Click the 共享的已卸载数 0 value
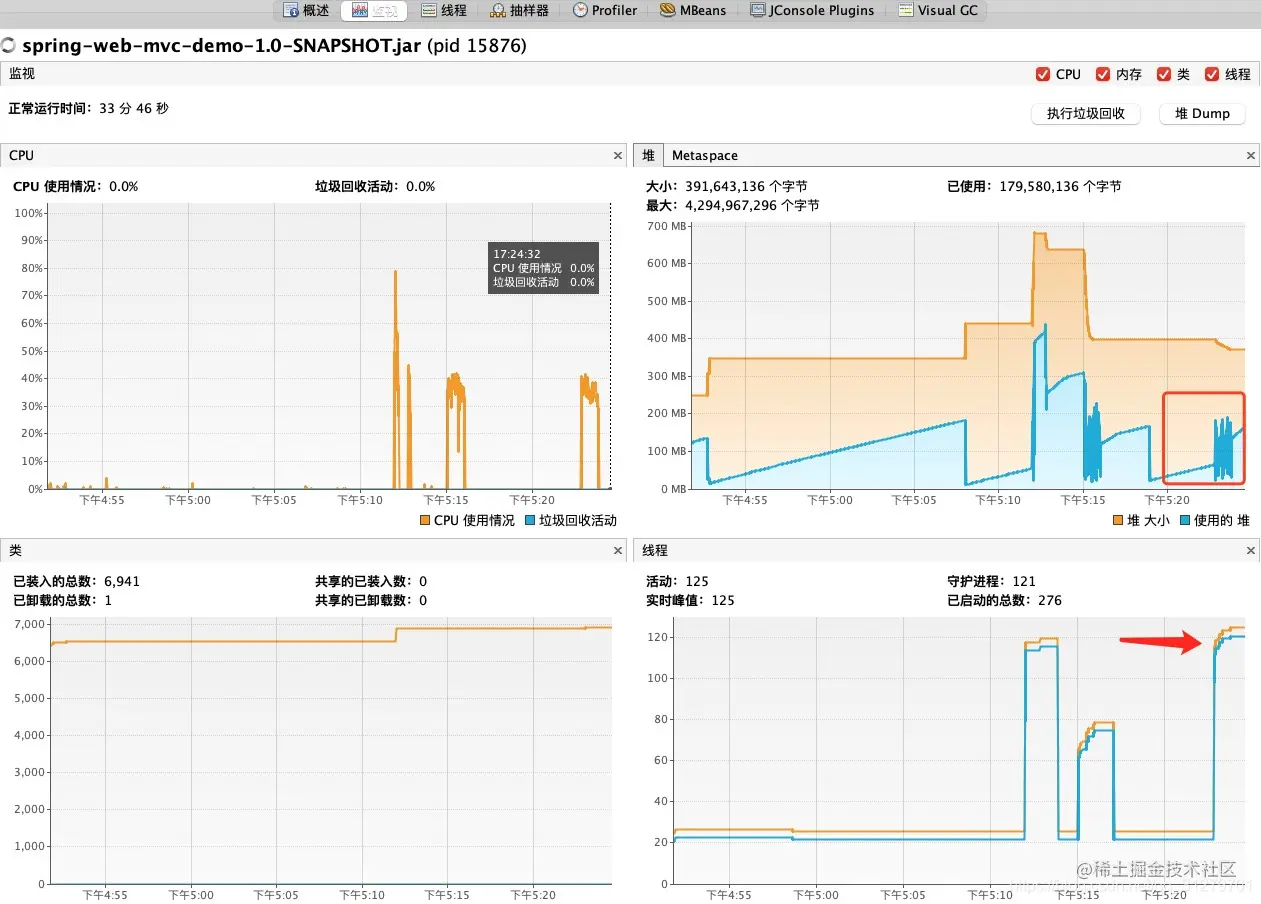This screenshot has width=1261, height=904. tap(423, 600)
